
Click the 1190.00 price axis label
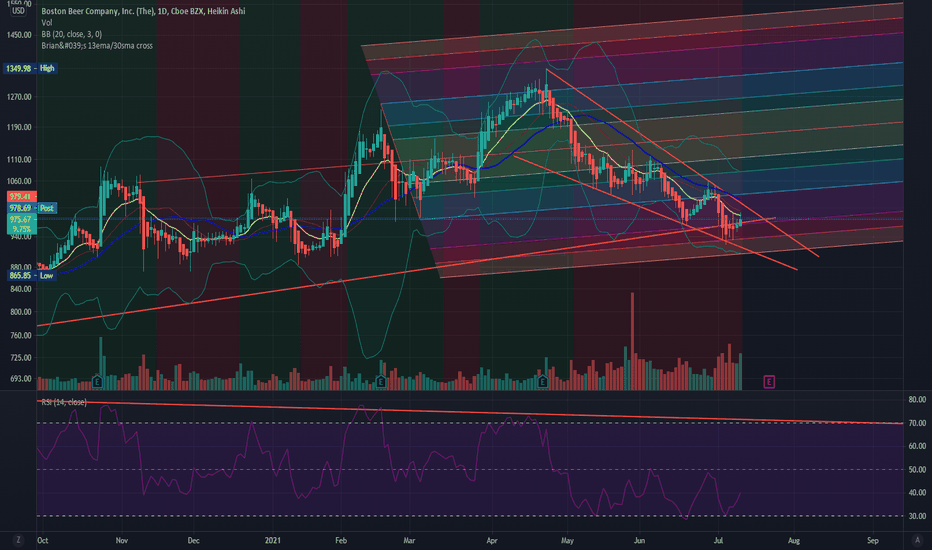coord(20,127)
